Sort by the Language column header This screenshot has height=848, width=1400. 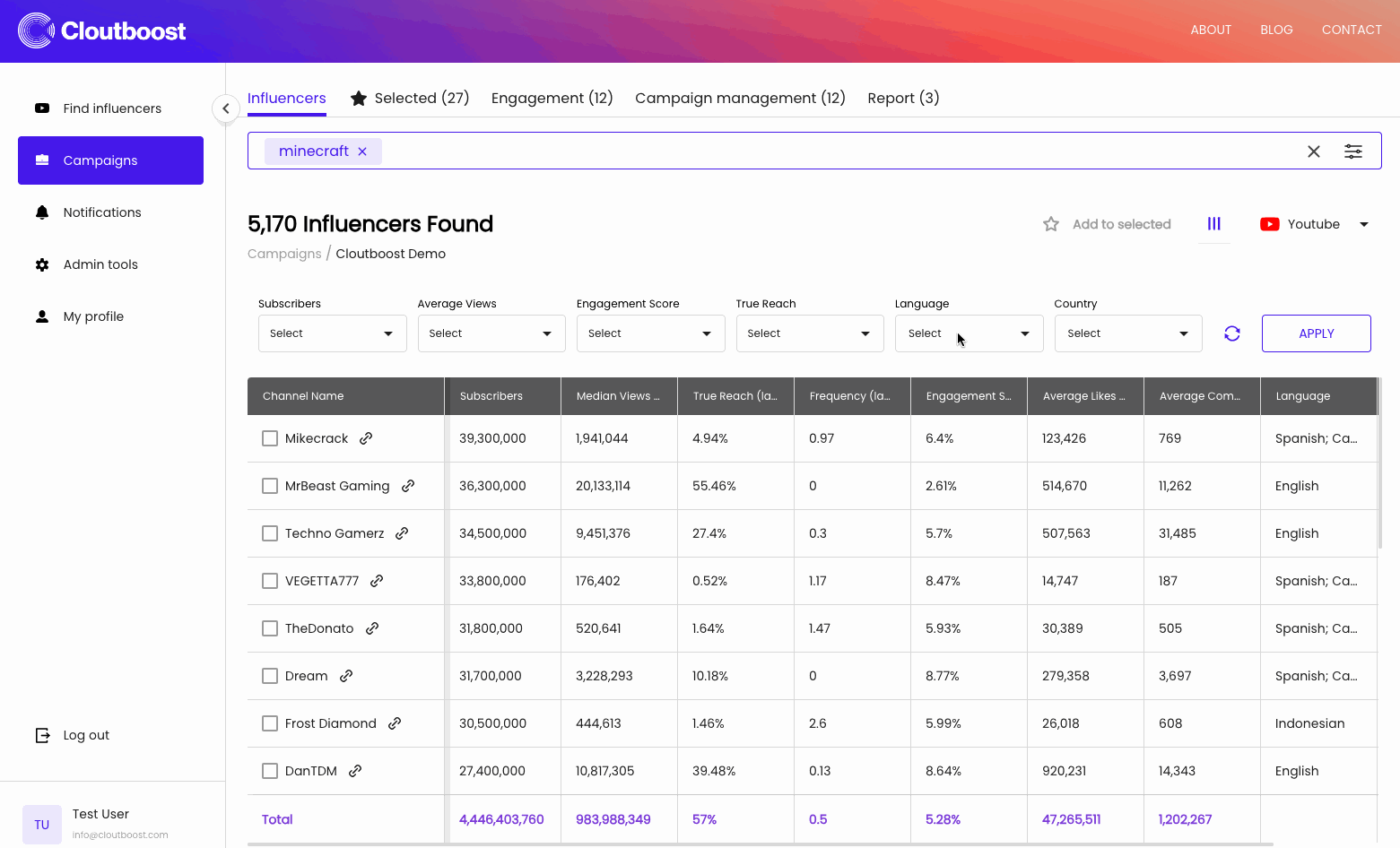(1319, 396)
